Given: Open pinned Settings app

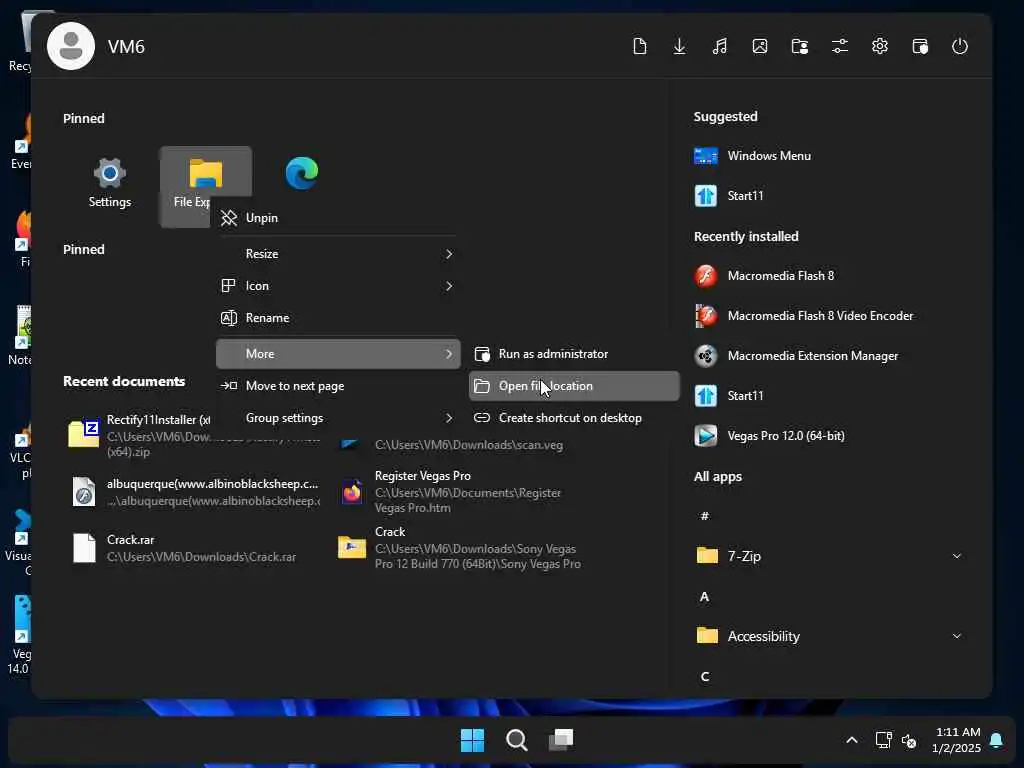Looking at the screenshot, I should point(110,184).
